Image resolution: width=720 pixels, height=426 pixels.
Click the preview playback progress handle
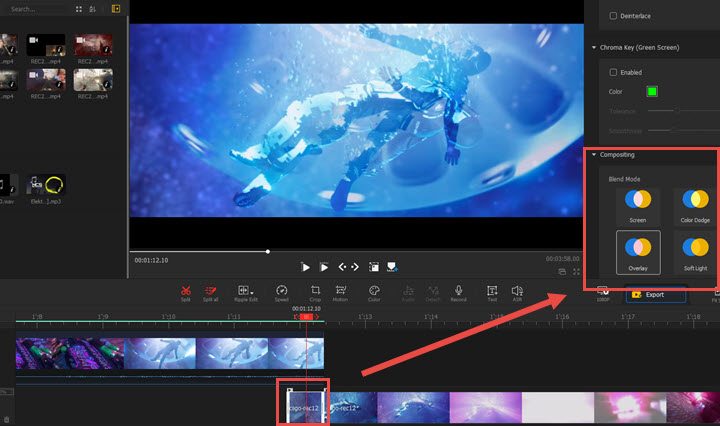pos(268,252)
